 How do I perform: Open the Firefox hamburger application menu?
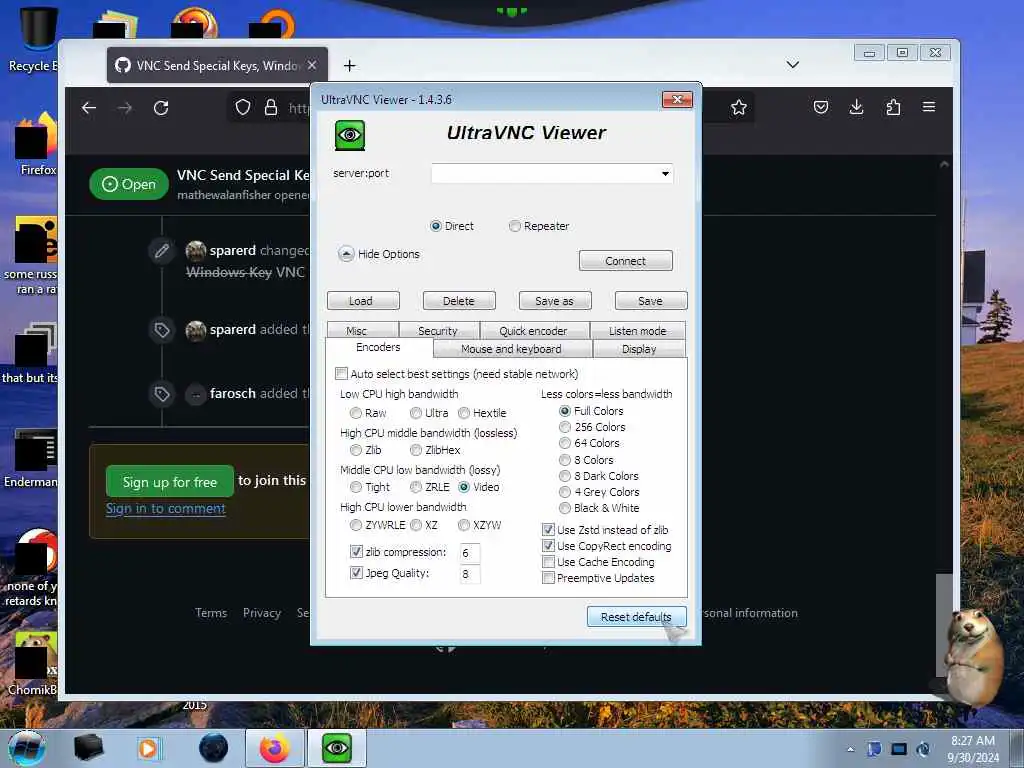(x=929, y=106)
